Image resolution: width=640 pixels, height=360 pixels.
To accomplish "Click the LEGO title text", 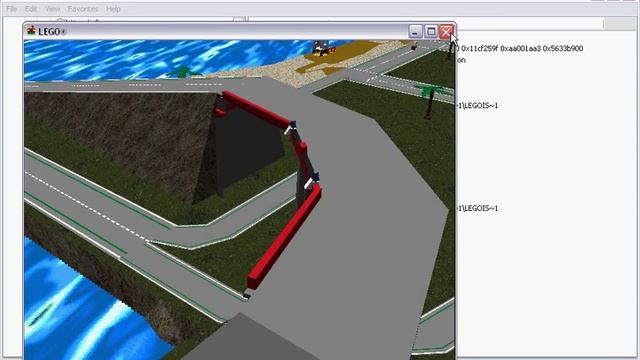I will coord(49,32).
